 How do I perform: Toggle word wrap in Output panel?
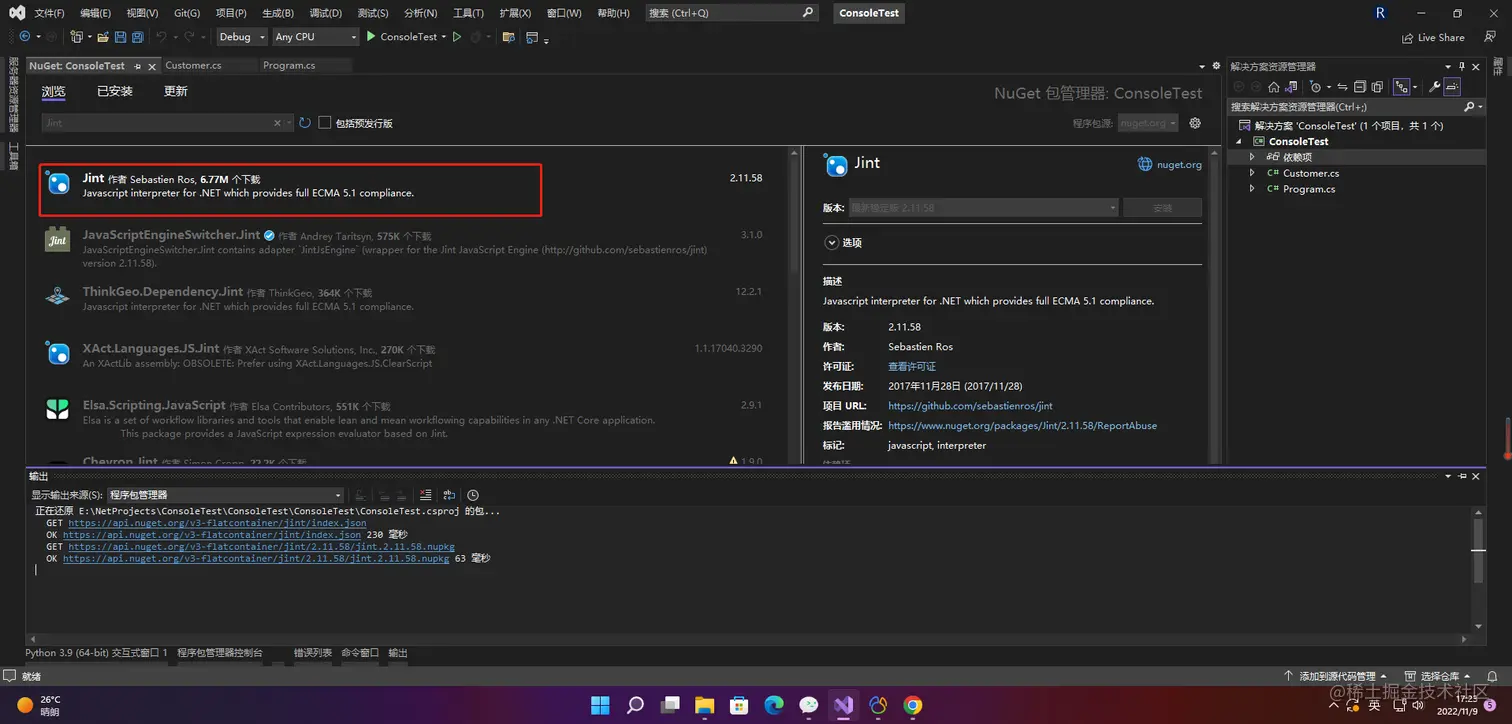tap(449, 495)
